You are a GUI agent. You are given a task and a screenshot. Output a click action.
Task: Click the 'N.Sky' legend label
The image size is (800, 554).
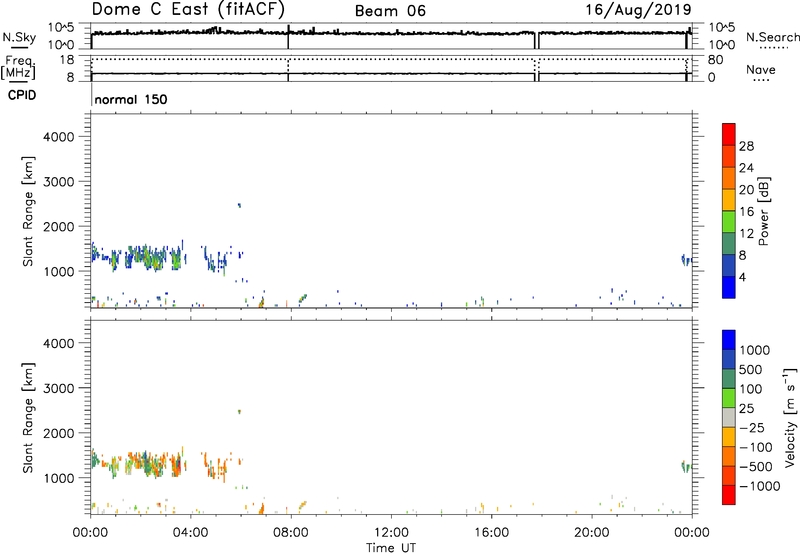(19, 38)
